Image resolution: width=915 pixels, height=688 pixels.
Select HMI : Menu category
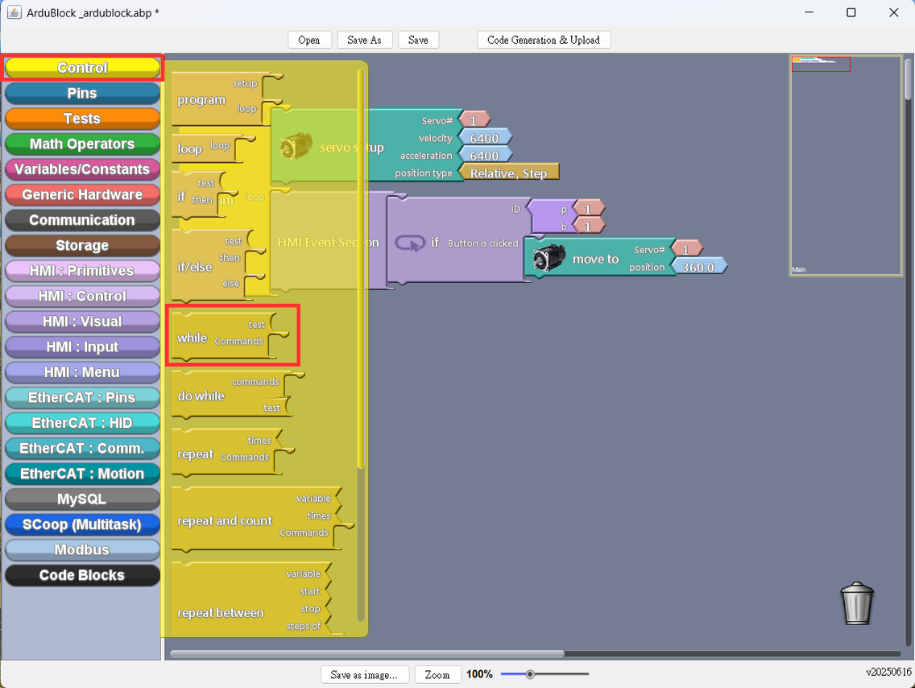tap(82, 372)
